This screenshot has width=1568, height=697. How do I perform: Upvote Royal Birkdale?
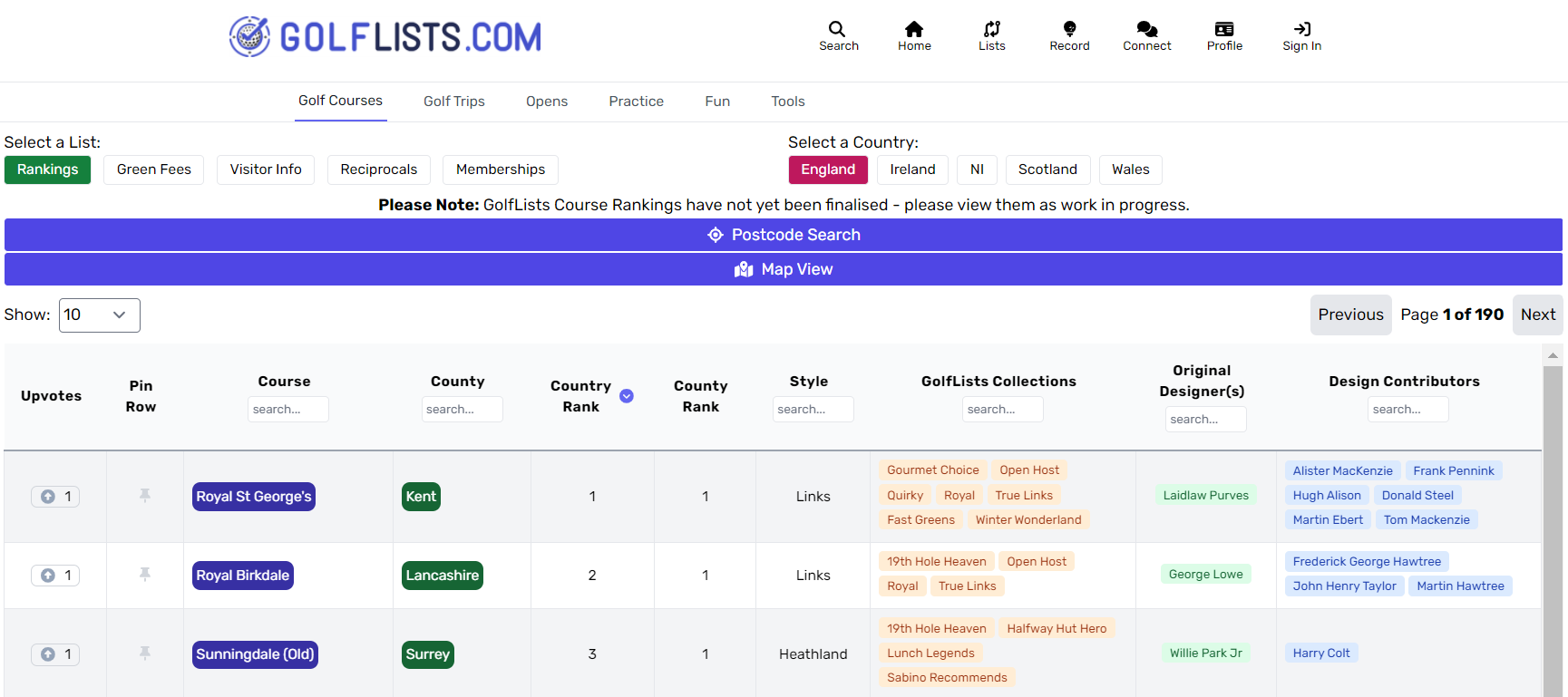coord(55,576)
